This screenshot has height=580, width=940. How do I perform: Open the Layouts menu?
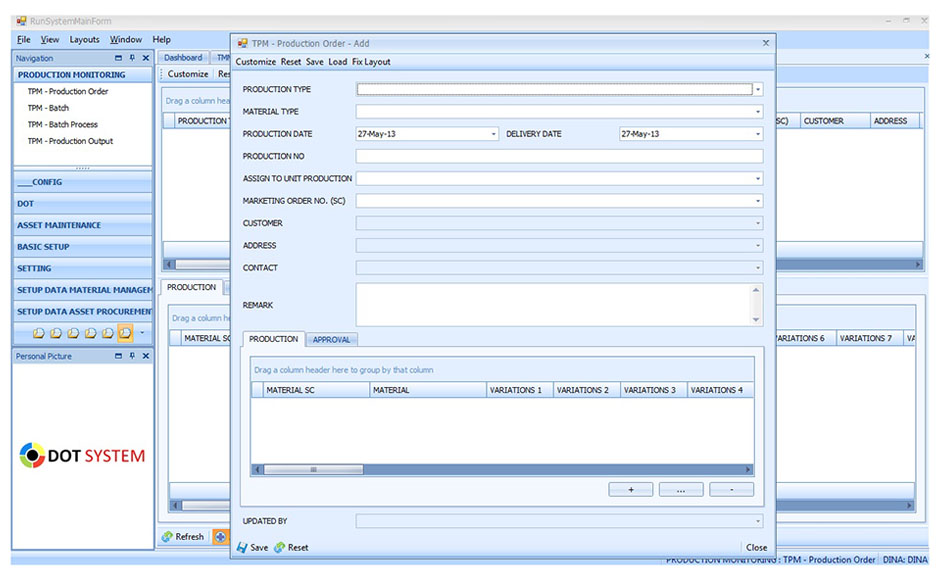point(84,40)
